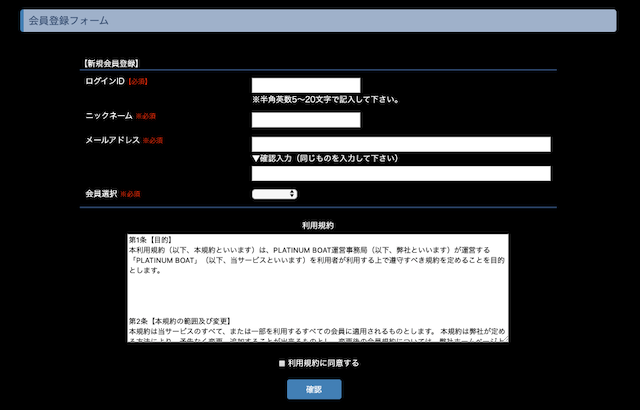Focus the ニックネーム text field
This screenshot has height=410, width=640.
[x=306, y=120]
